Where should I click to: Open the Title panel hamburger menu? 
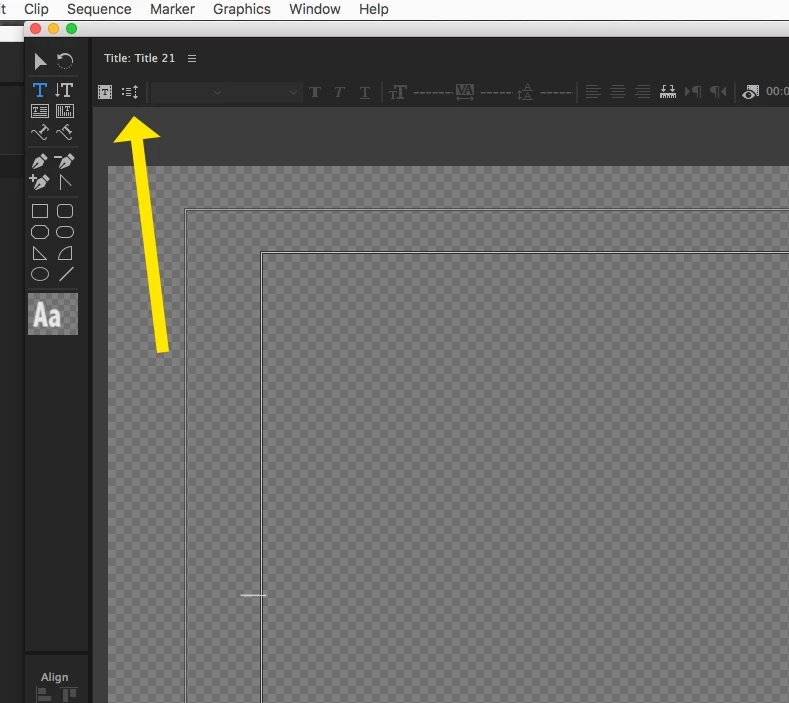pos(192,58)
